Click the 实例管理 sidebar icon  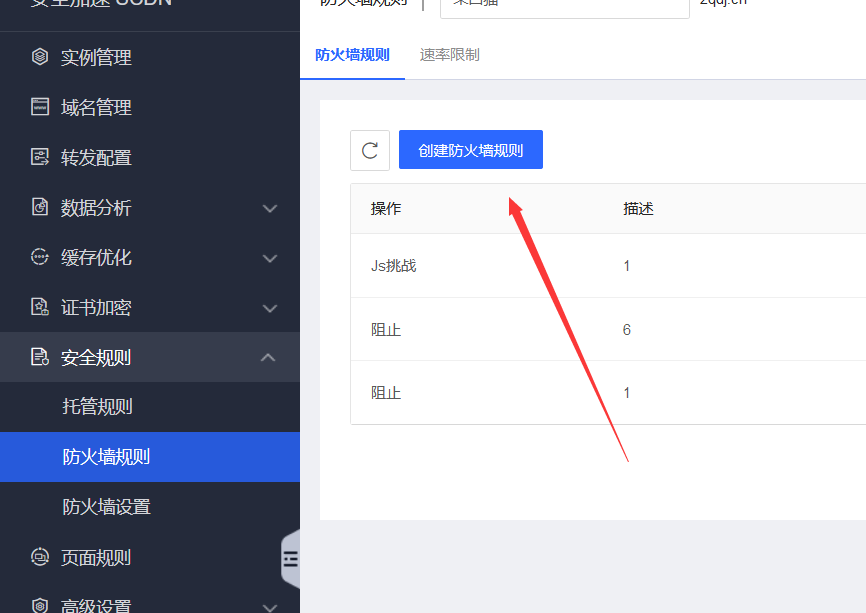(40, 57)
